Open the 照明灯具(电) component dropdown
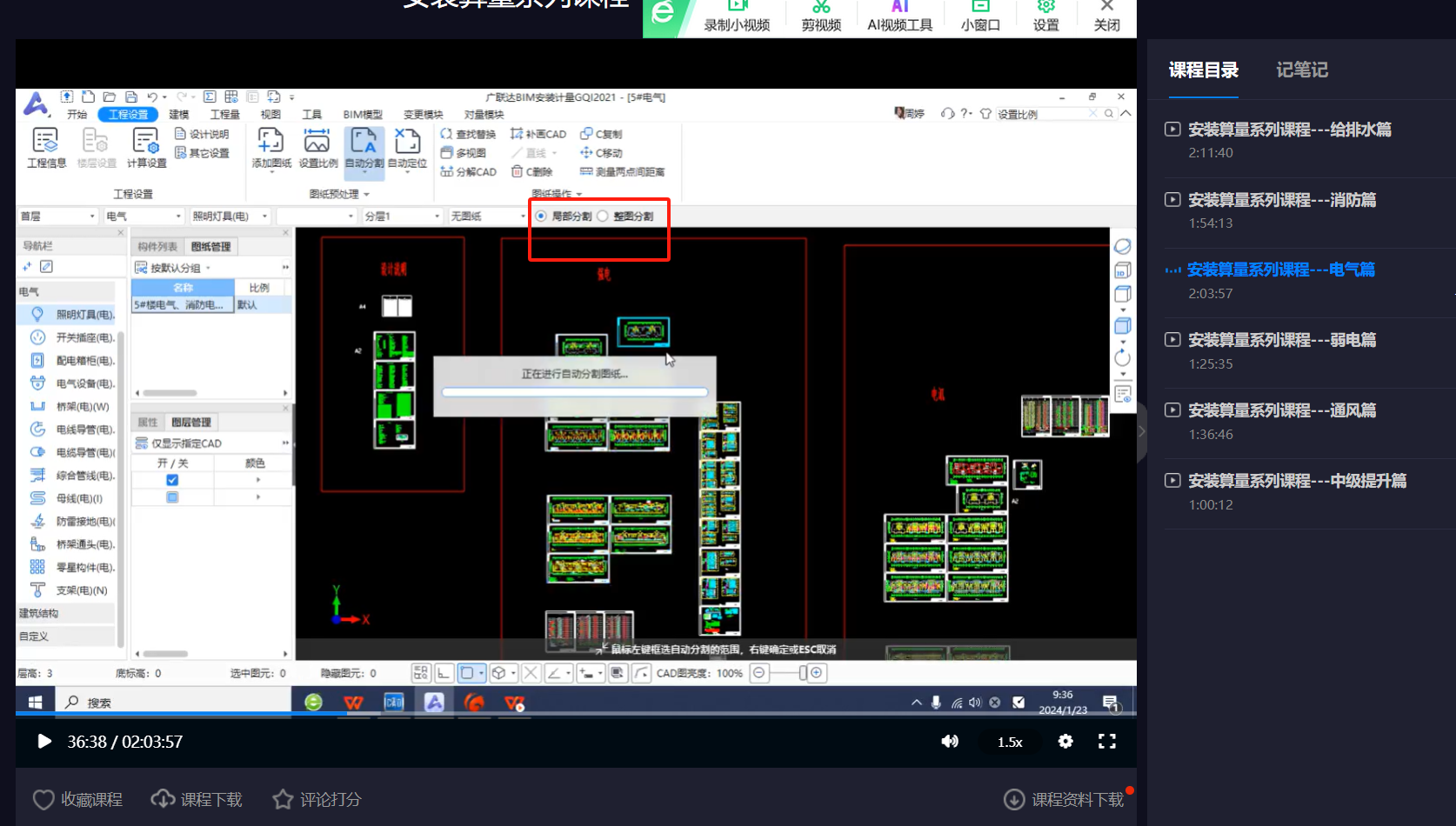Viewport: 1456px width, 826px height. (230, 216)
